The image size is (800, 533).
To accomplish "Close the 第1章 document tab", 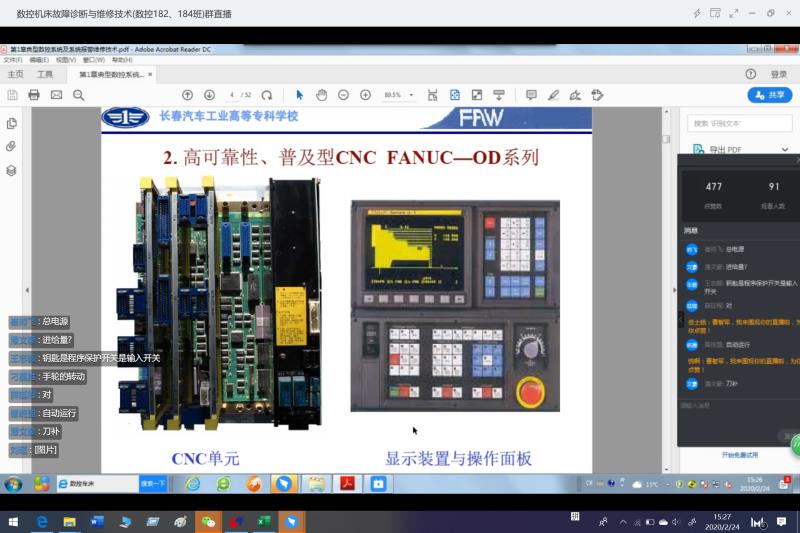I will point(150,74).
